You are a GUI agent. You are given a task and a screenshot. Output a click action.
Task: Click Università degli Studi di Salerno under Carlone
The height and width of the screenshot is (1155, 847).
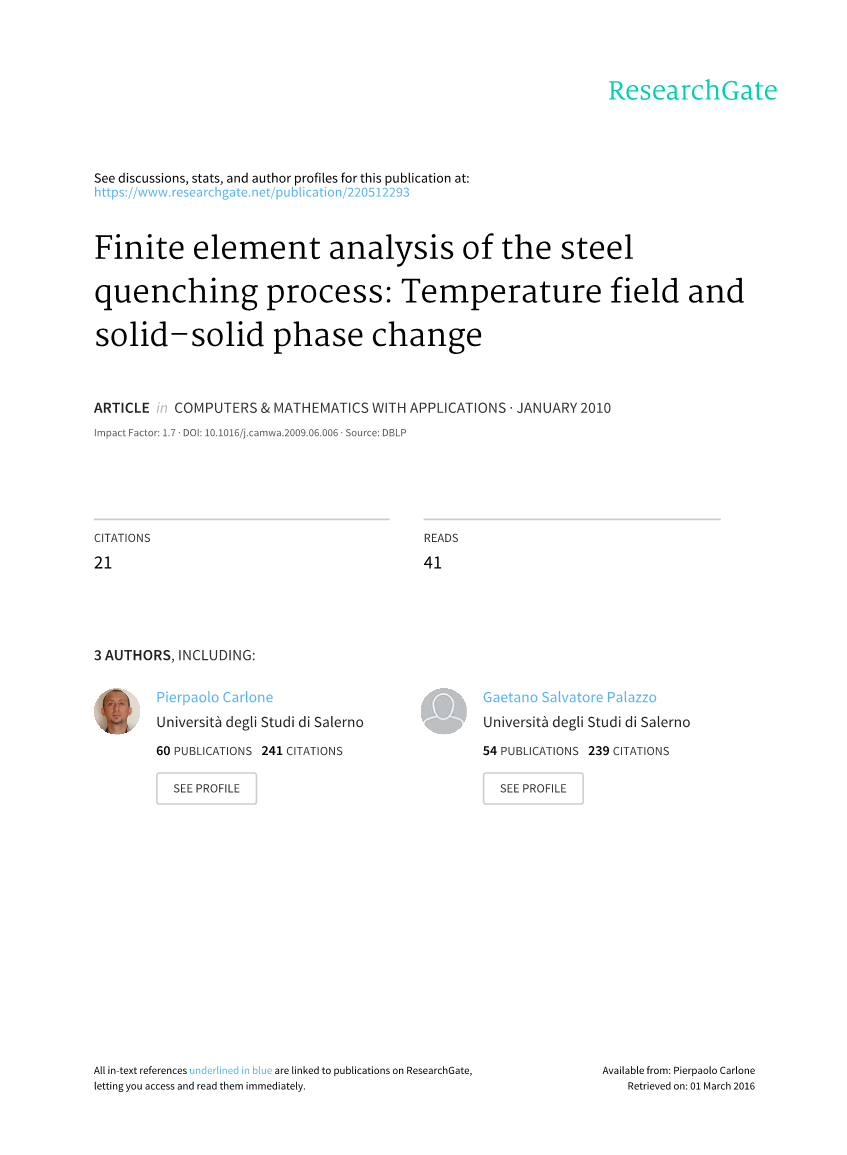coord(260,722)
